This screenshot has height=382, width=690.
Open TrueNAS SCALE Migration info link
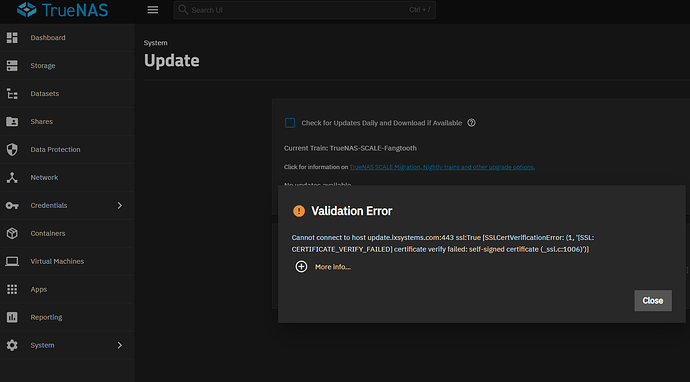click(442, 167)
